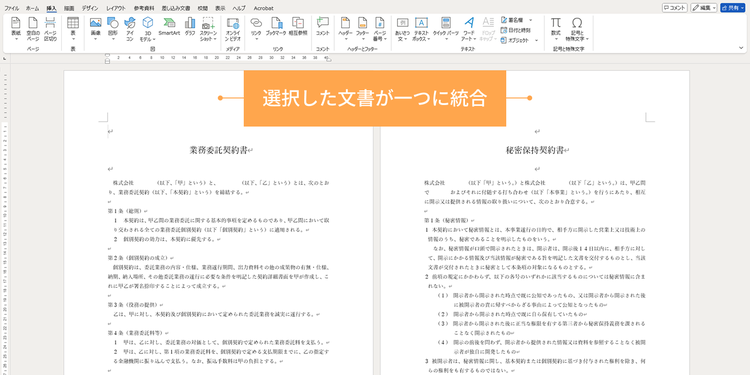Click the horizontal ruler indent marker
This screenshot has width=750, height=375.
click(107, 58)
